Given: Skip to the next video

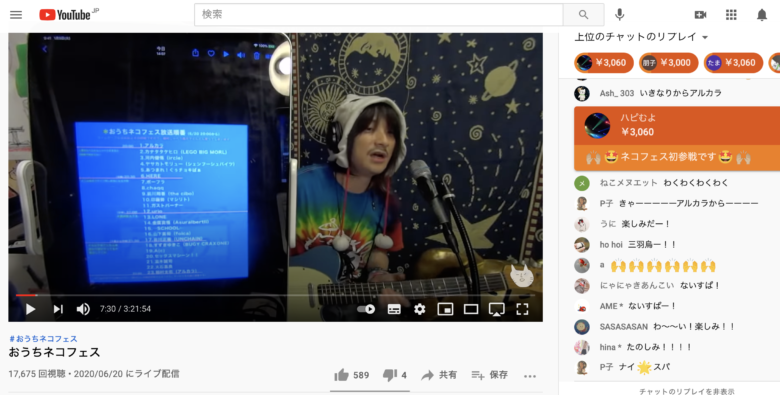Looking at the screenshot, I should pos(58,309).
